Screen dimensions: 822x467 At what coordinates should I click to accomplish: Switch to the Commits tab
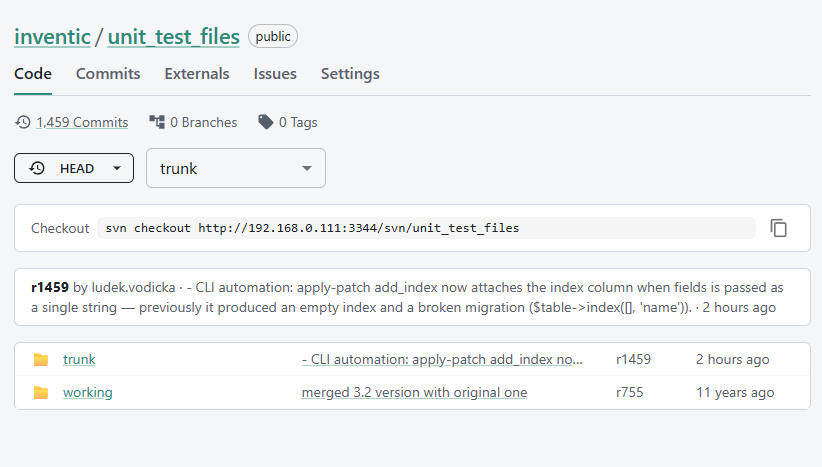point(108,74)
